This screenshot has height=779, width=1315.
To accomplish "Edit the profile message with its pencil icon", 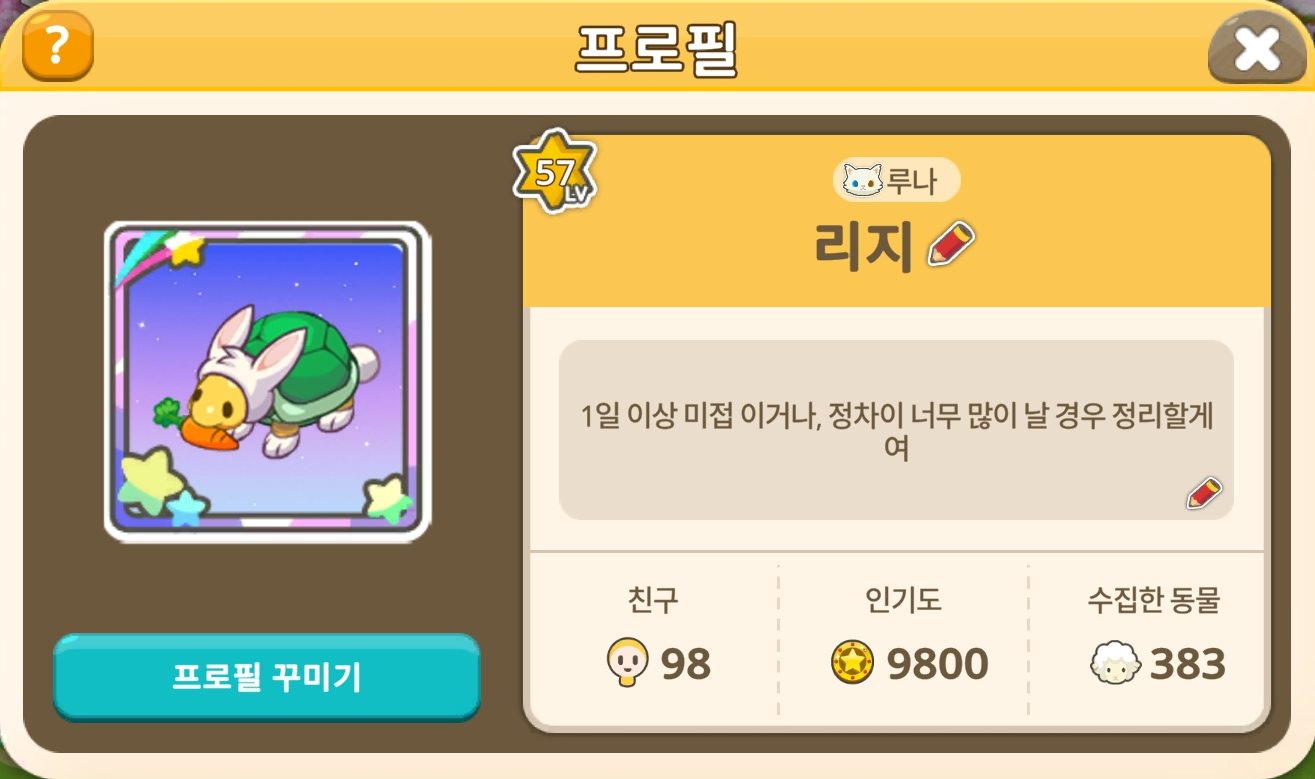I will 1204,493.
